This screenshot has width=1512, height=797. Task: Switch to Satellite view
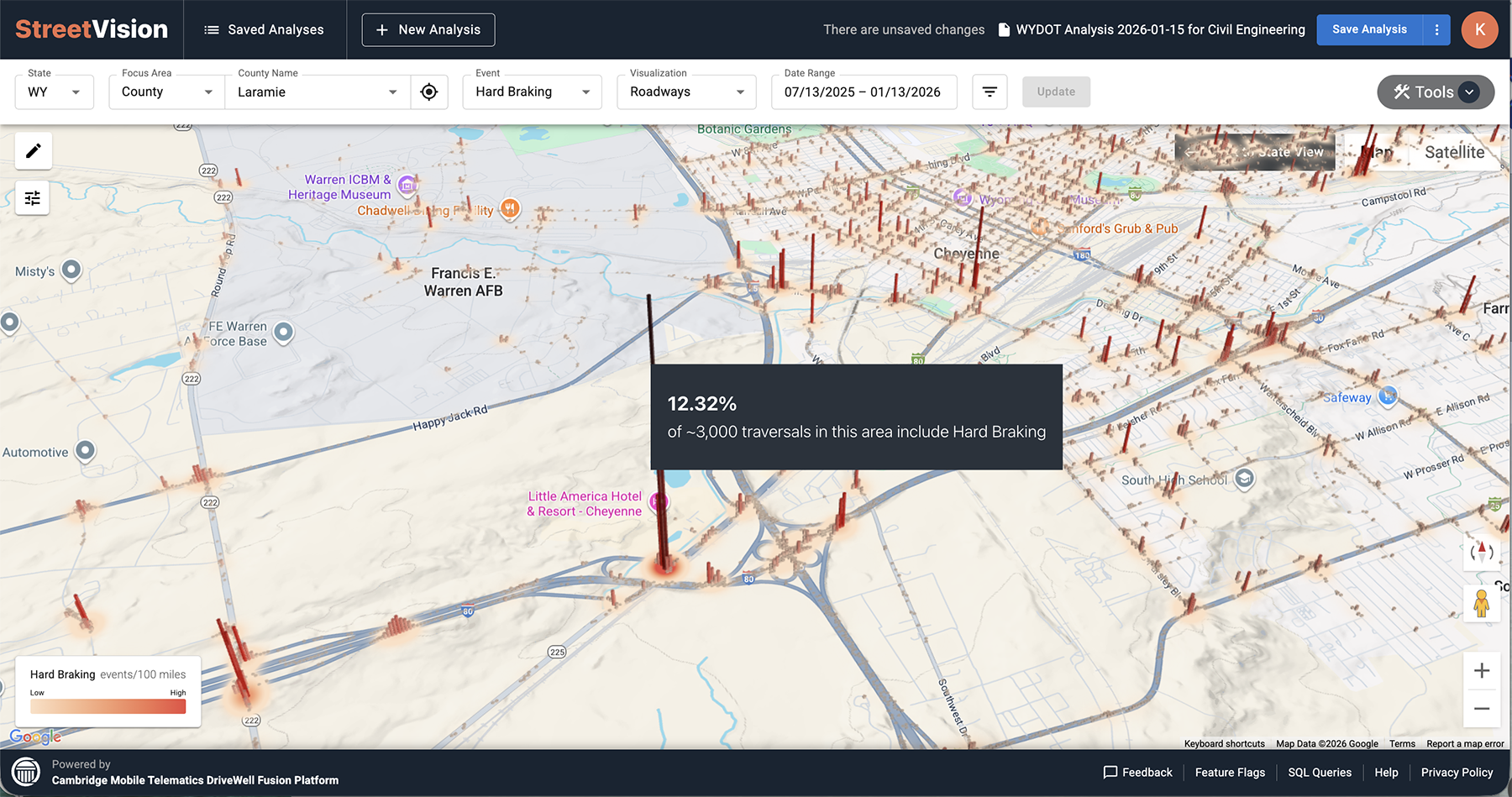tap(1454, 152)
